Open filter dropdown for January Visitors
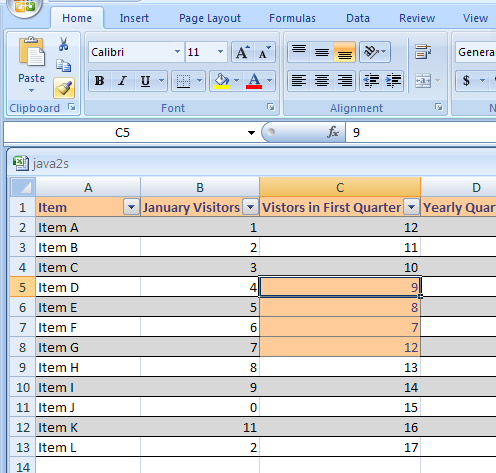This screenshot has width=496, height=473. pyautogui.click(x=251, y=207)
